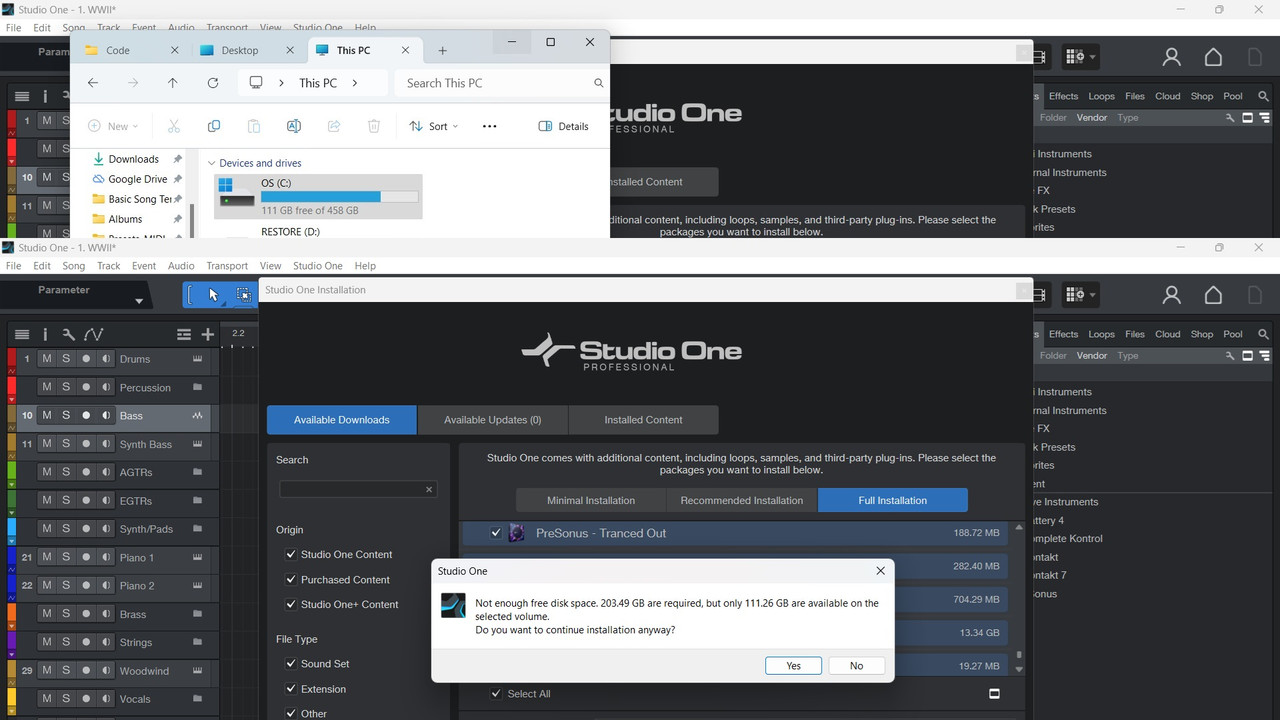The image size is (1280, 720).
Task: Toggle the Details pane in File Explorer
Action: (563, 126)
